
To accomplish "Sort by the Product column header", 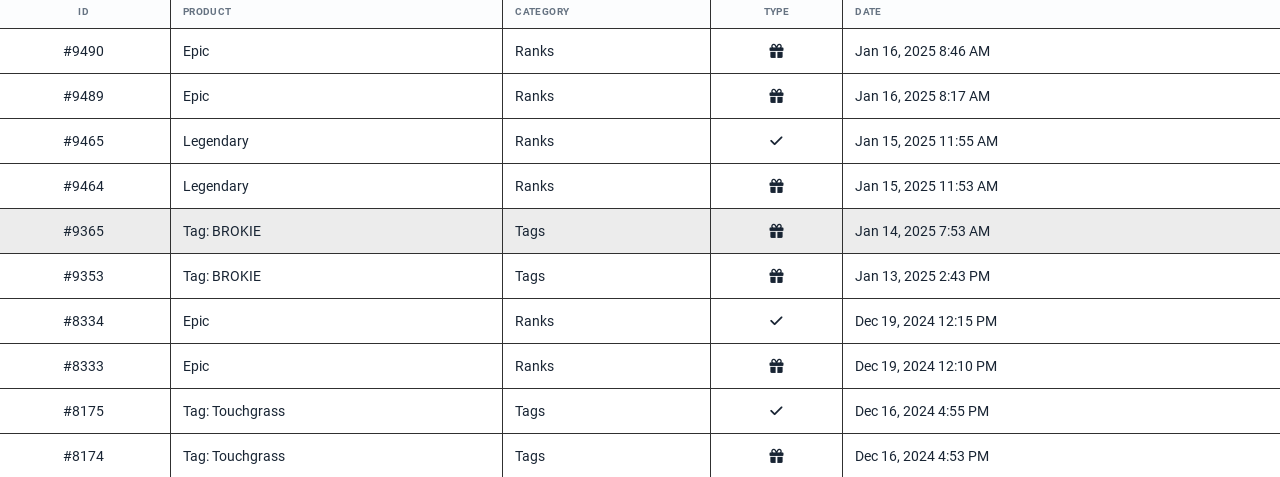I will (207, 12).
